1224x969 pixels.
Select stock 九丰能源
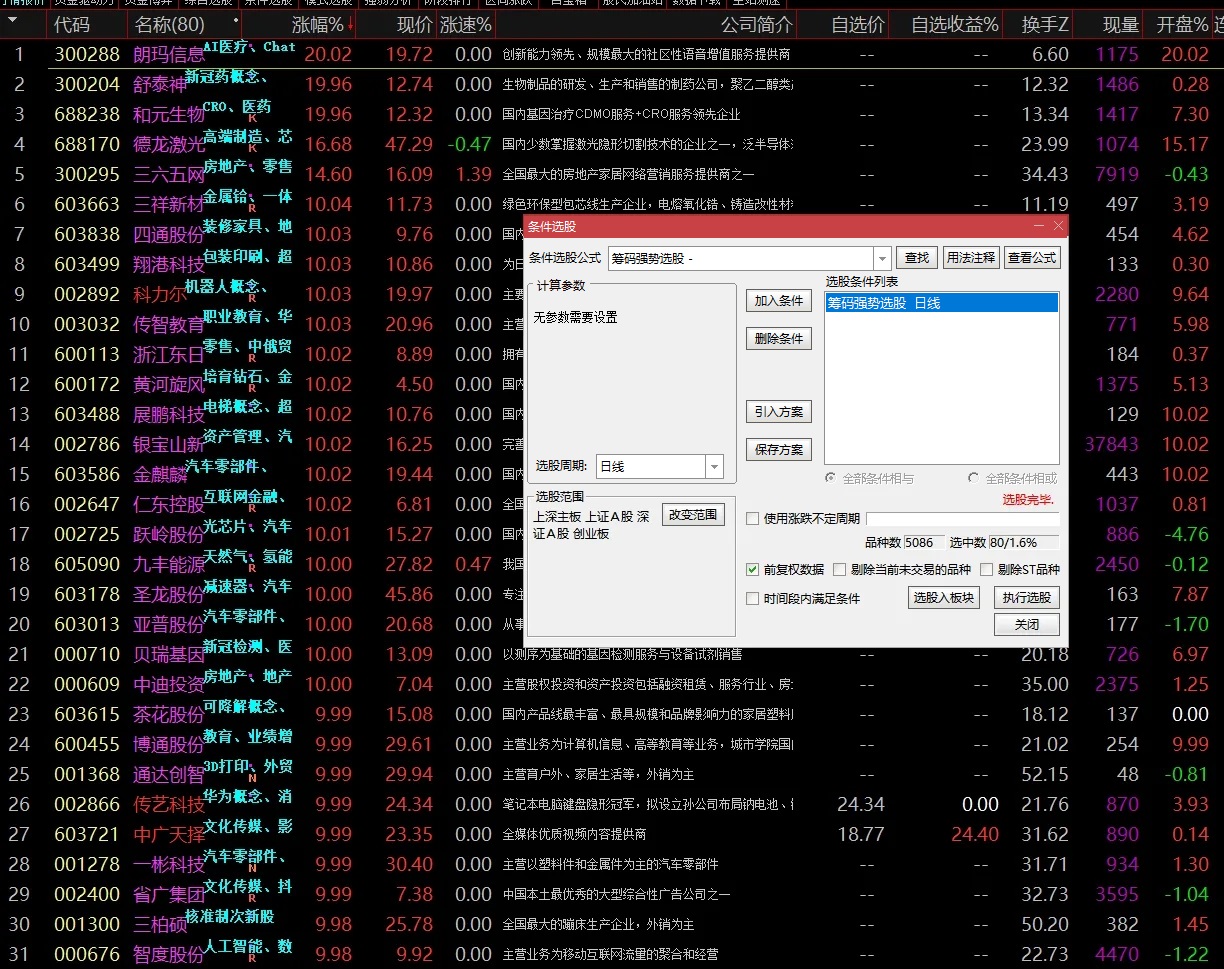click(169, 564)
